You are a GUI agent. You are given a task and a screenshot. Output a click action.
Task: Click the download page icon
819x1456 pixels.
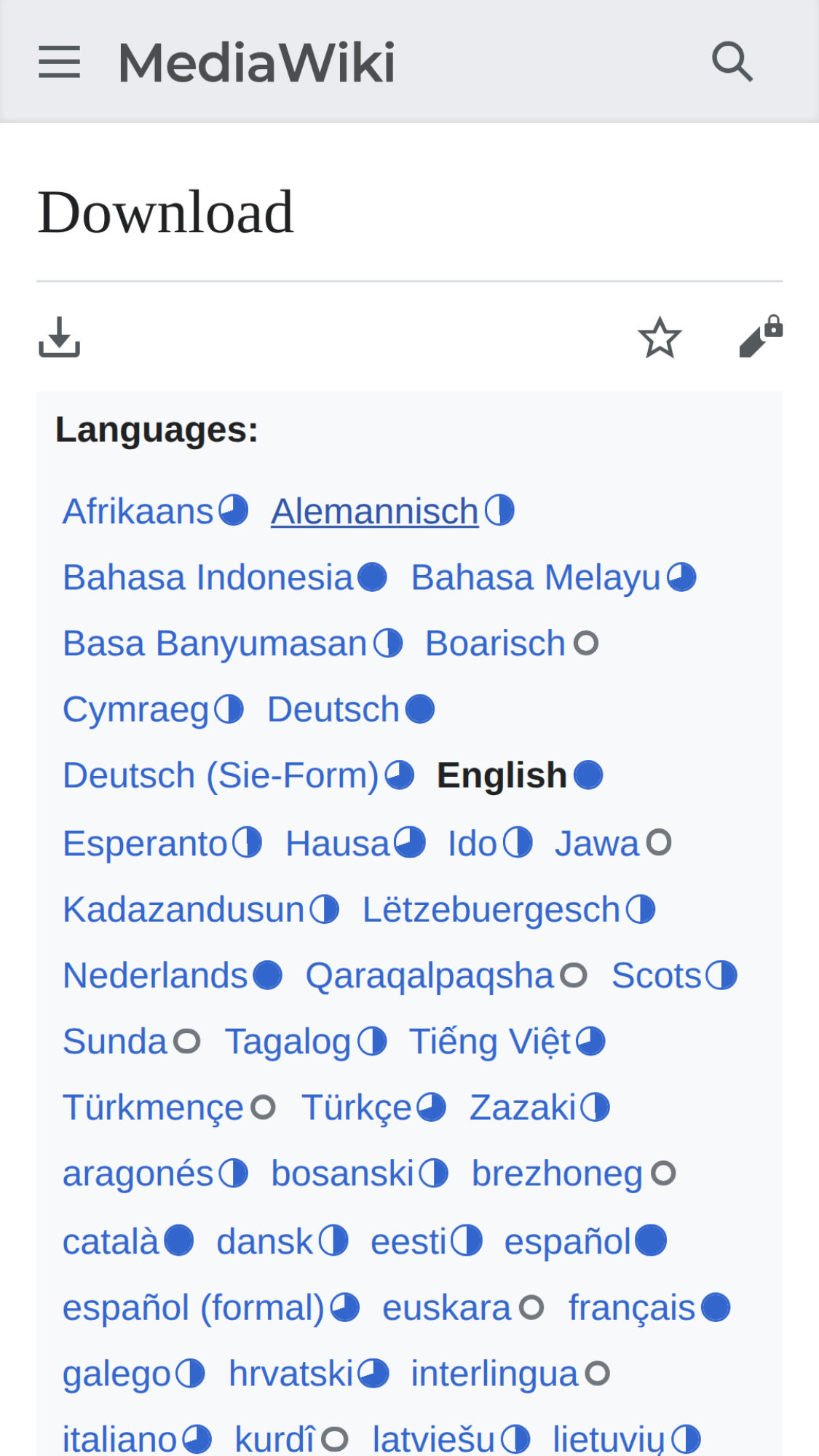click(x=59, y=337)
